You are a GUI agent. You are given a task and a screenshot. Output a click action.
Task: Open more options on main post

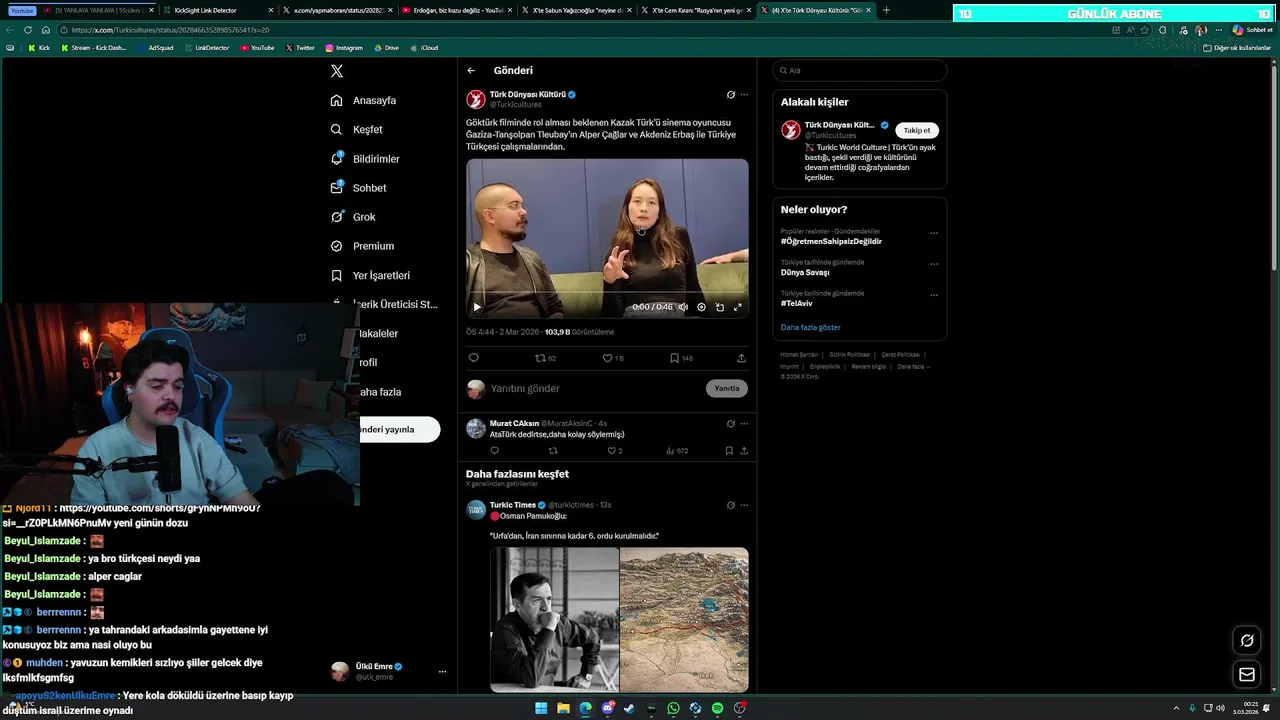[x=744, y=95]
